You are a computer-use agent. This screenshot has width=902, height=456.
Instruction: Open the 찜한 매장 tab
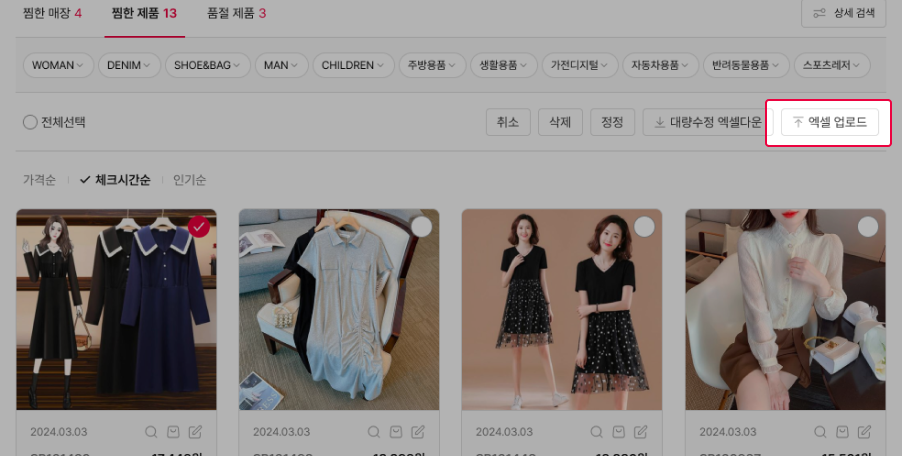tap(52, 13)
